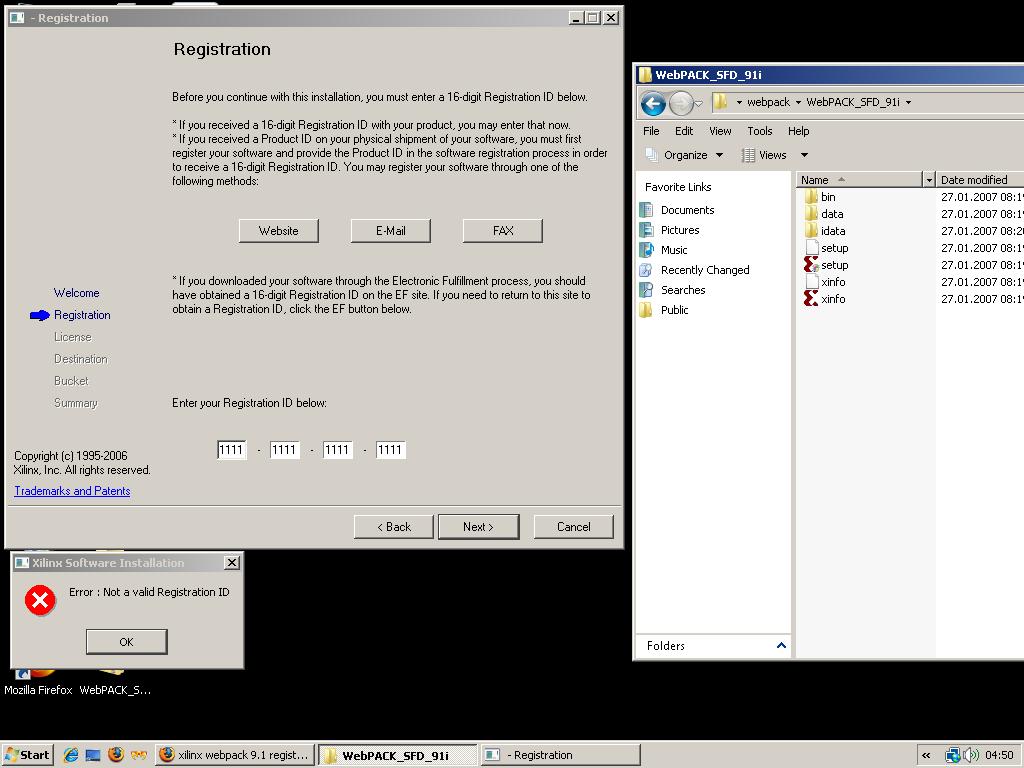The image size is (1024, 768).
Task: Click the red error icon in dialog
Action: pyautogui.click(x=40, y=600)
